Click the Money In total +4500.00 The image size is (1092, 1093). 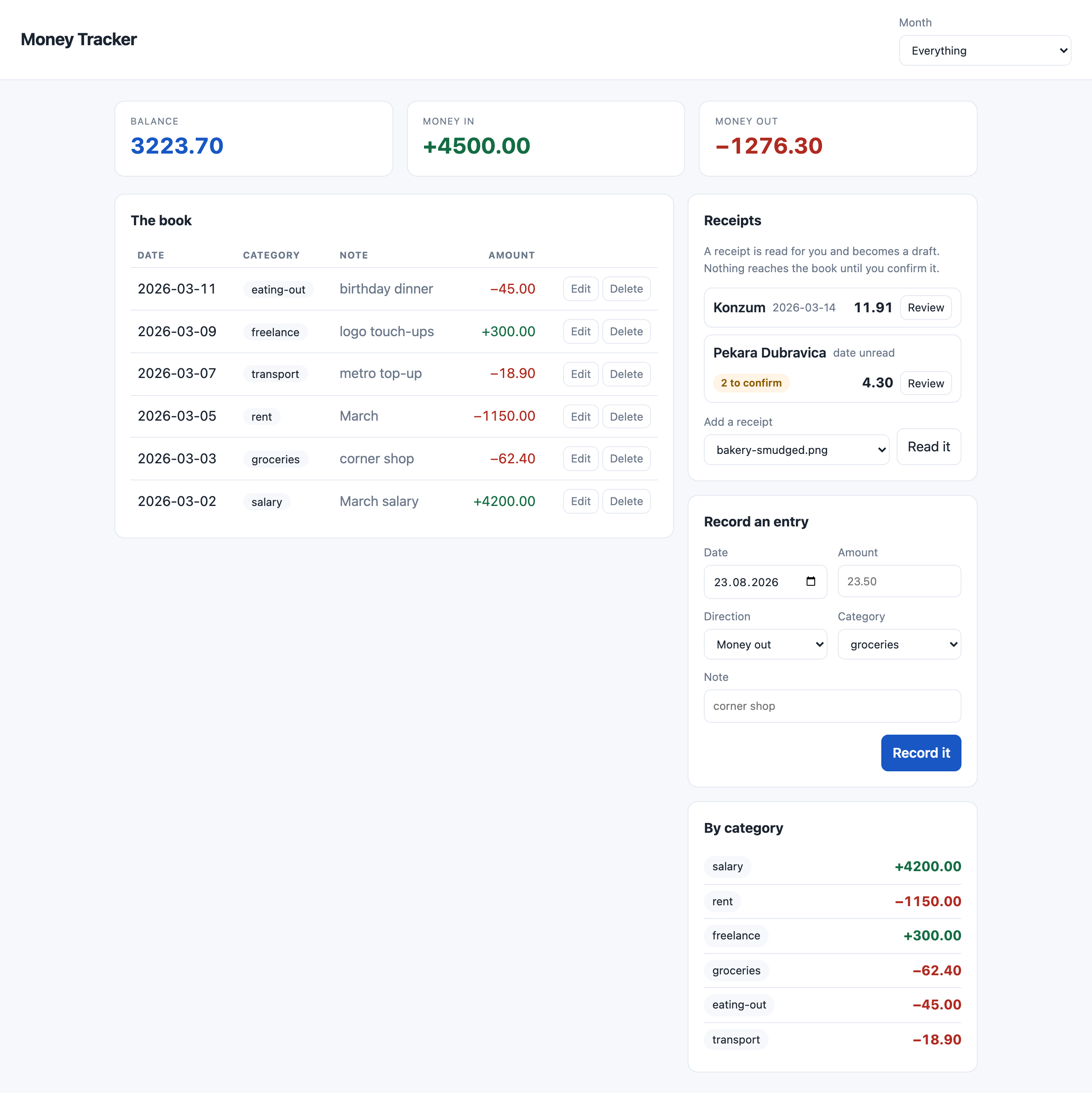pos(476,146)
